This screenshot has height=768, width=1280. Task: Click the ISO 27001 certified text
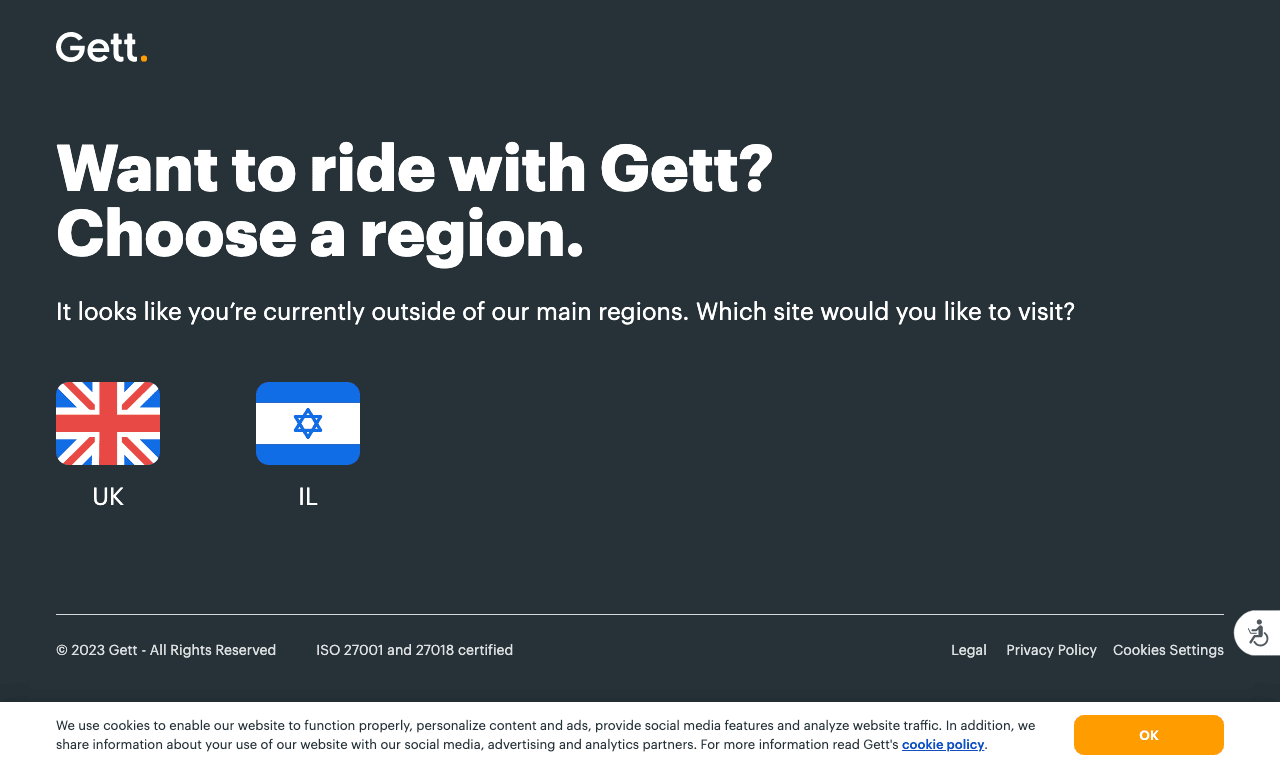tap(415, 650)
